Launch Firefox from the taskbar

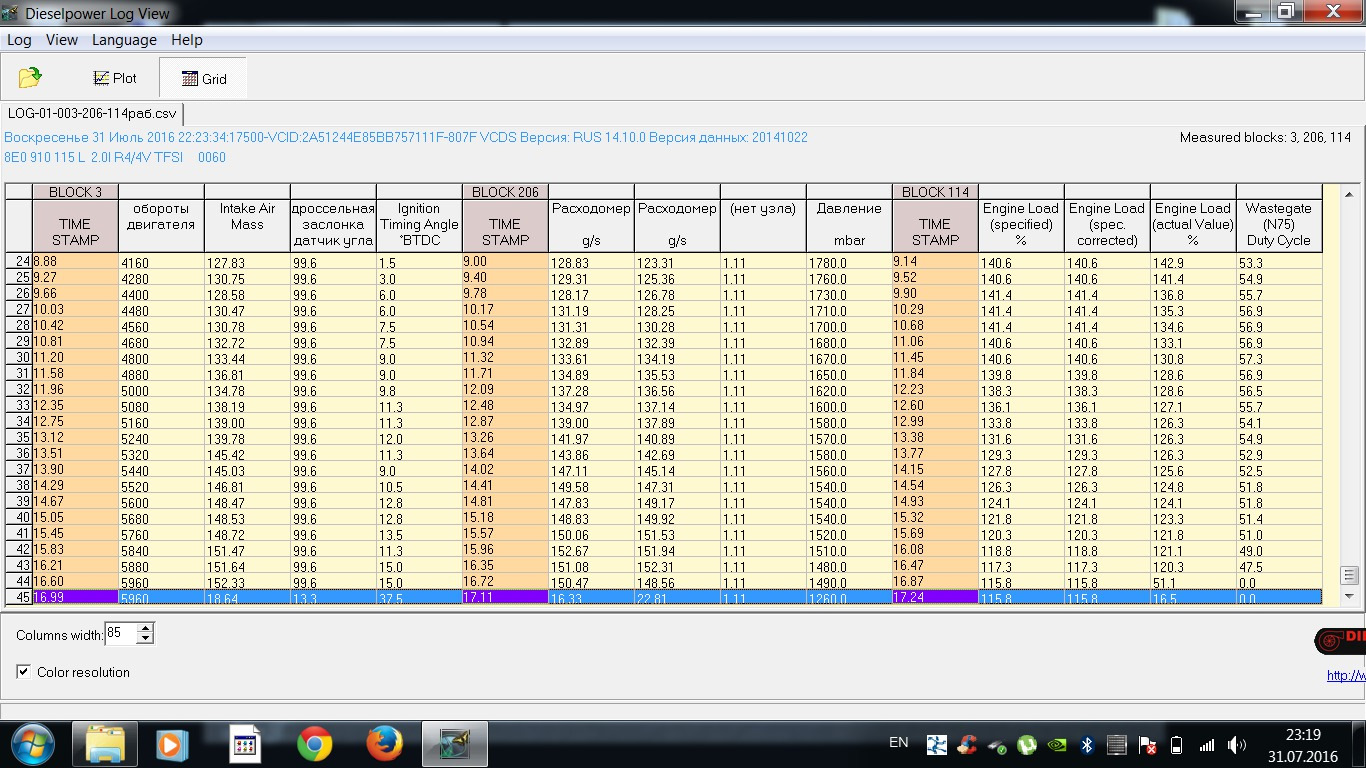384,744
